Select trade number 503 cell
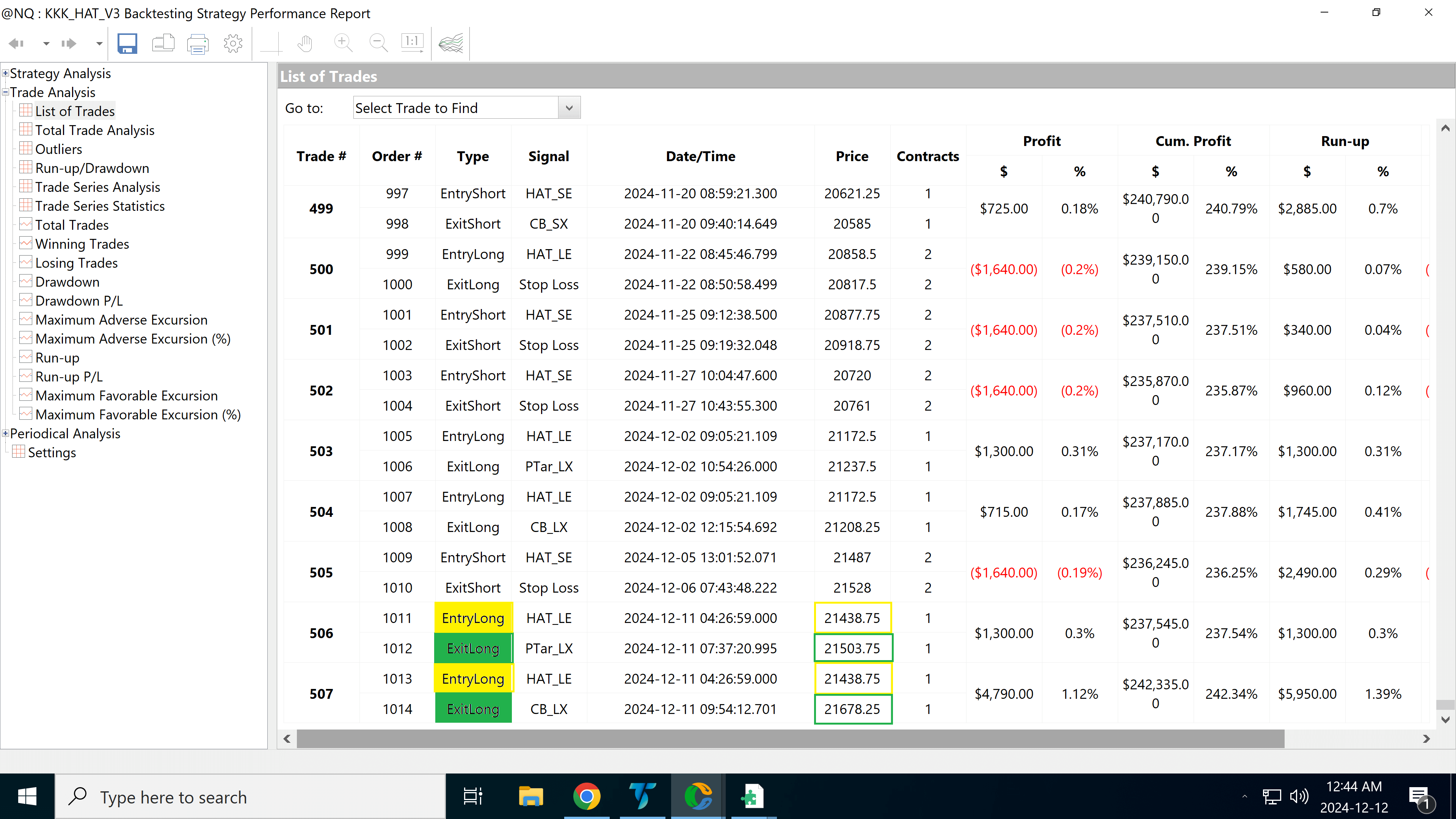This screenshot has height=819, width=1456. [x=321, y=451]
